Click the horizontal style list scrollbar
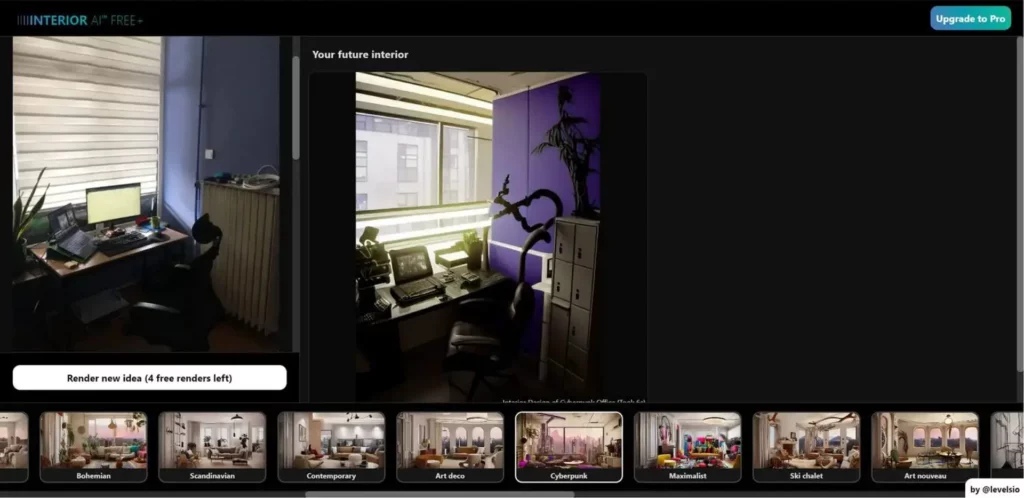Screen dimensions: 1024x498 (x=440, y=493)
